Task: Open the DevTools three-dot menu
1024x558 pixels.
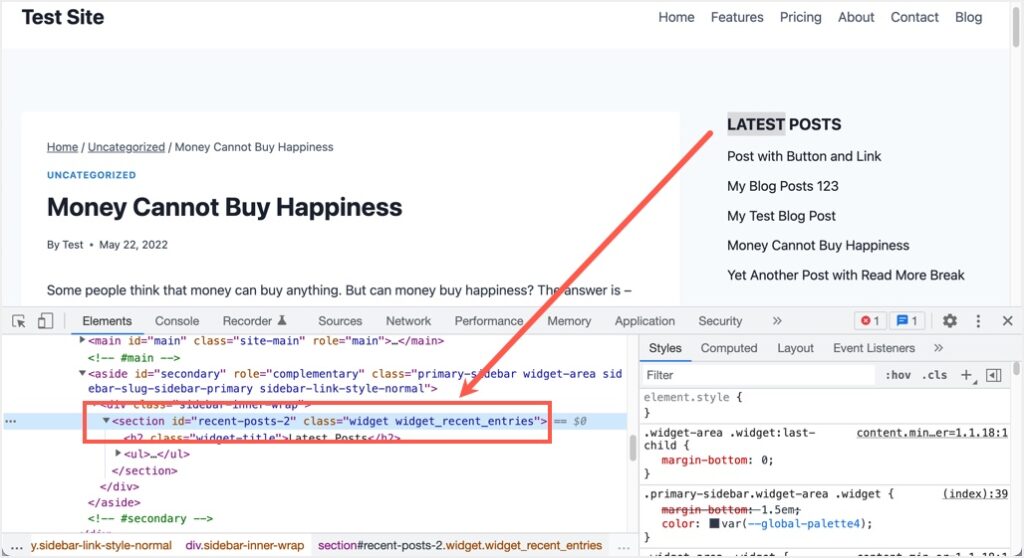Action: (x=978, y=321)
